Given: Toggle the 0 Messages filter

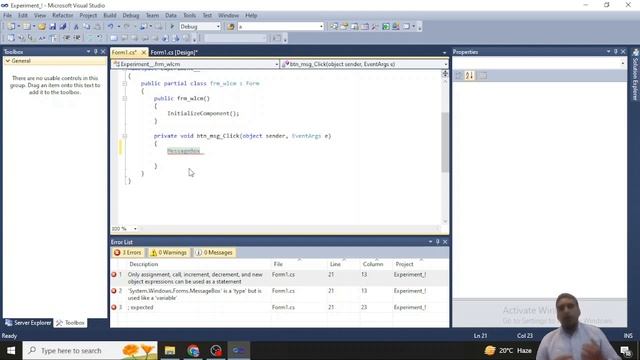Looking at the screenshot, I should pos(214,253).
